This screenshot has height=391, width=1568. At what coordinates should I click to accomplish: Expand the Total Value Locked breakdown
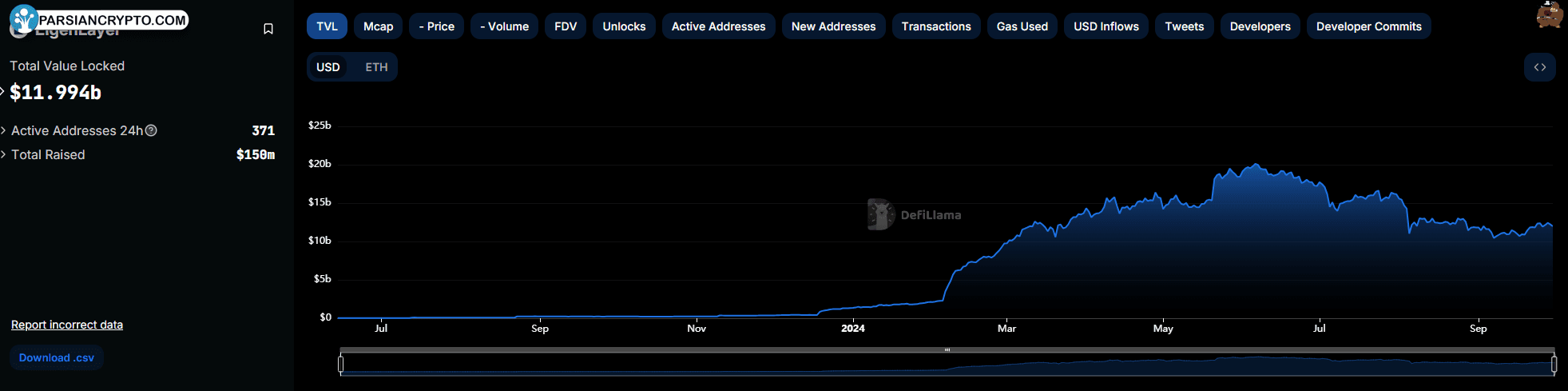(2, 91)
